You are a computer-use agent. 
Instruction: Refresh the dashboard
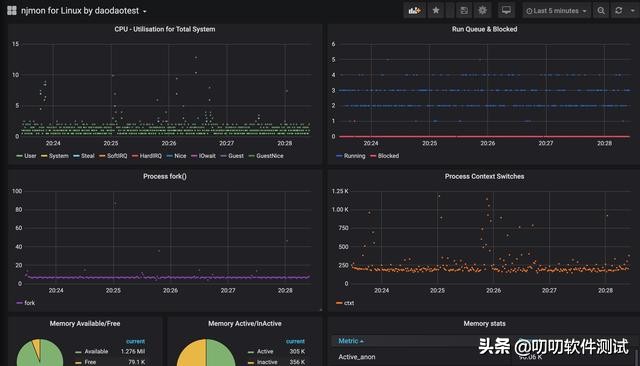tap(619, 11)
